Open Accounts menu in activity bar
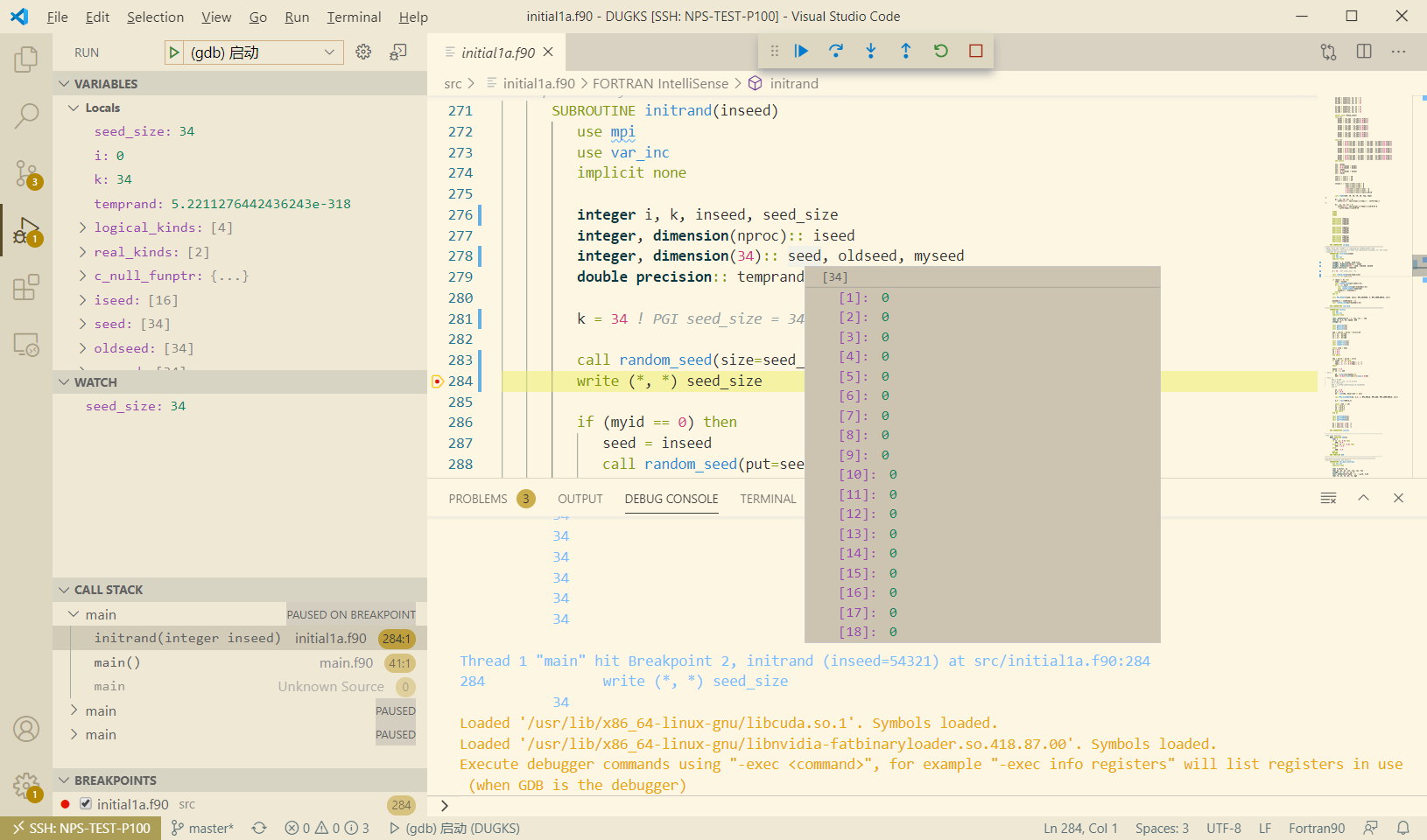This screenshot has height=840, width=1427. pos(26,729)
